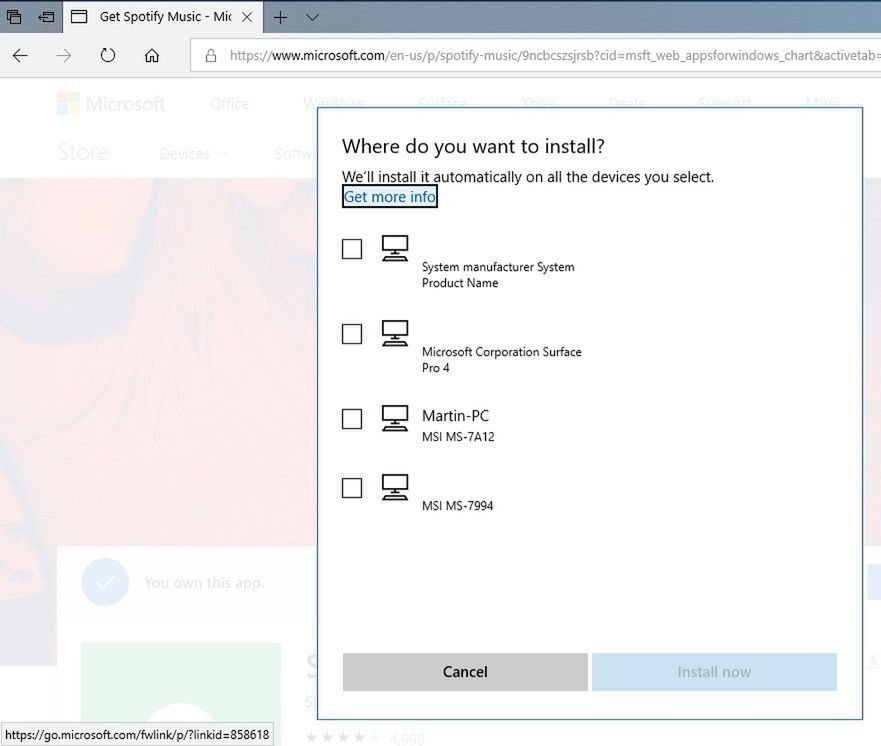Click the set tabs aside icon

point(46,17)
